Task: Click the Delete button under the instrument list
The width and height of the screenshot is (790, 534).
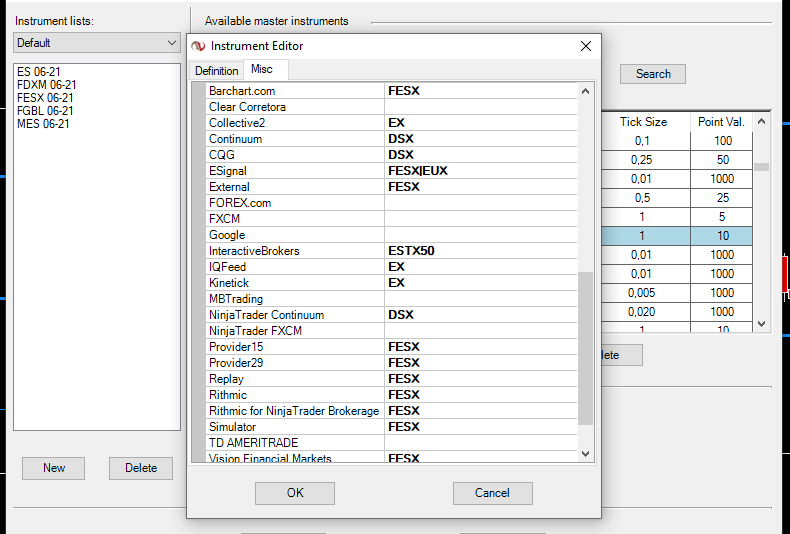Action: pos(141,468)
